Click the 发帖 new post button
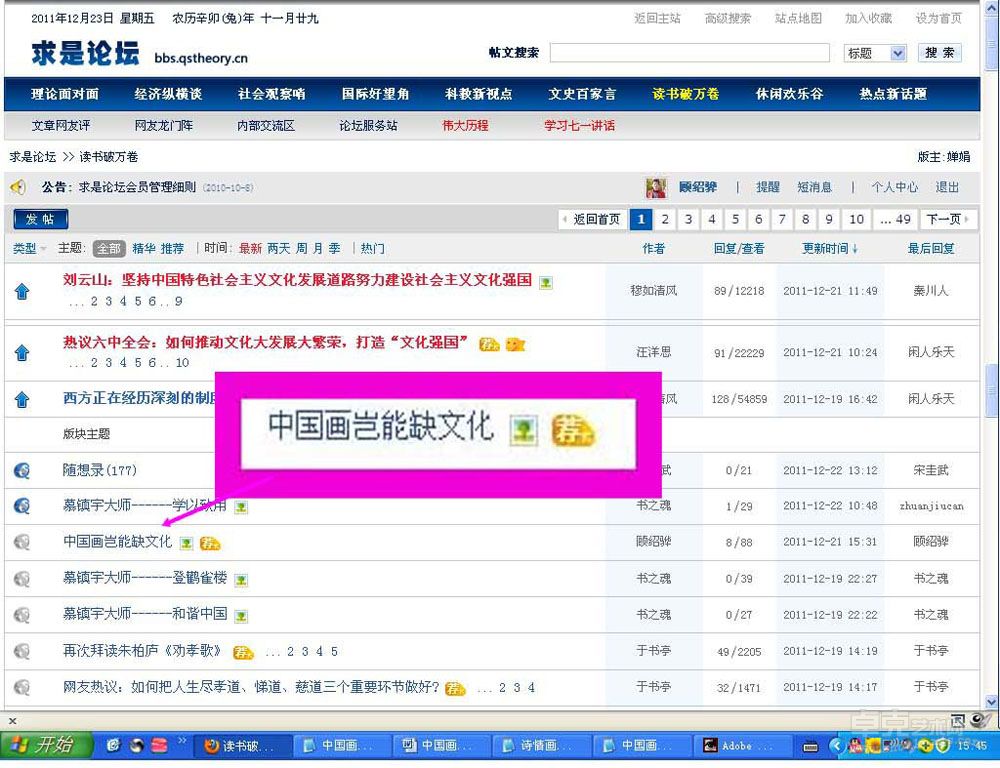The width and height of the screenshot is (1000, 768). [x=40, y=219]
